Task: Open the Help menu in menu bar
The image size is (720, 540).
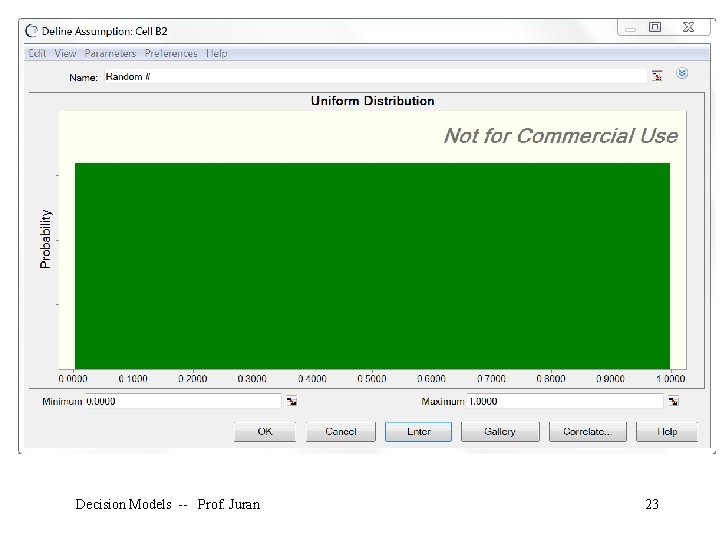Action: coord(216,53)
